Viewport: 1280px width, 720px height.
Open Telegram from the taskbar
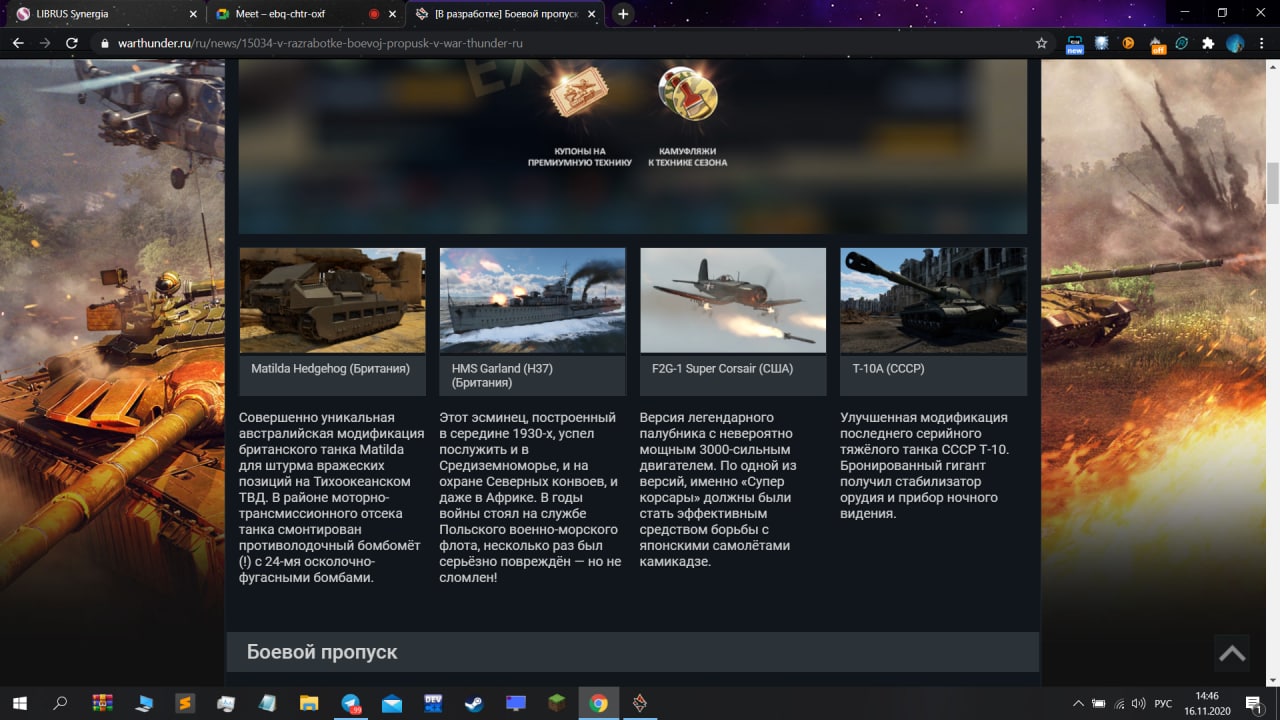coord(351,703)
